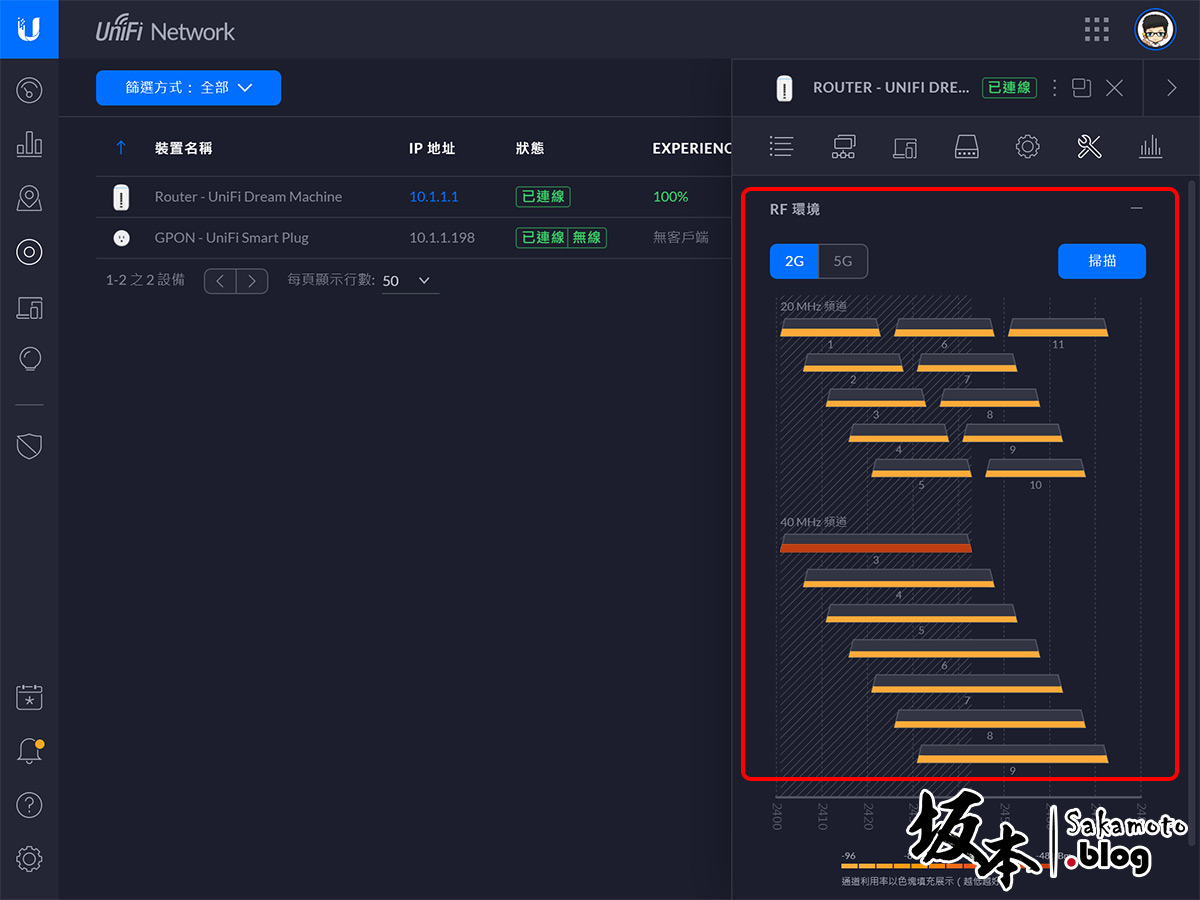The image size is (1200, 900).
Task: Open the Clients icon in sidebar
Action: [29, 307]
